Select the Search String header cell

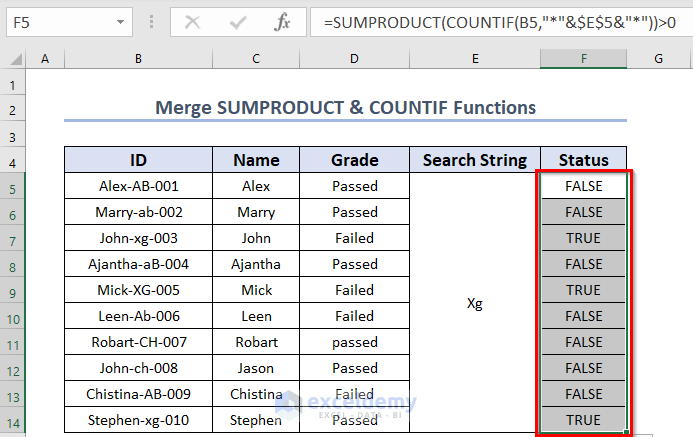click(x=475, y=160)
